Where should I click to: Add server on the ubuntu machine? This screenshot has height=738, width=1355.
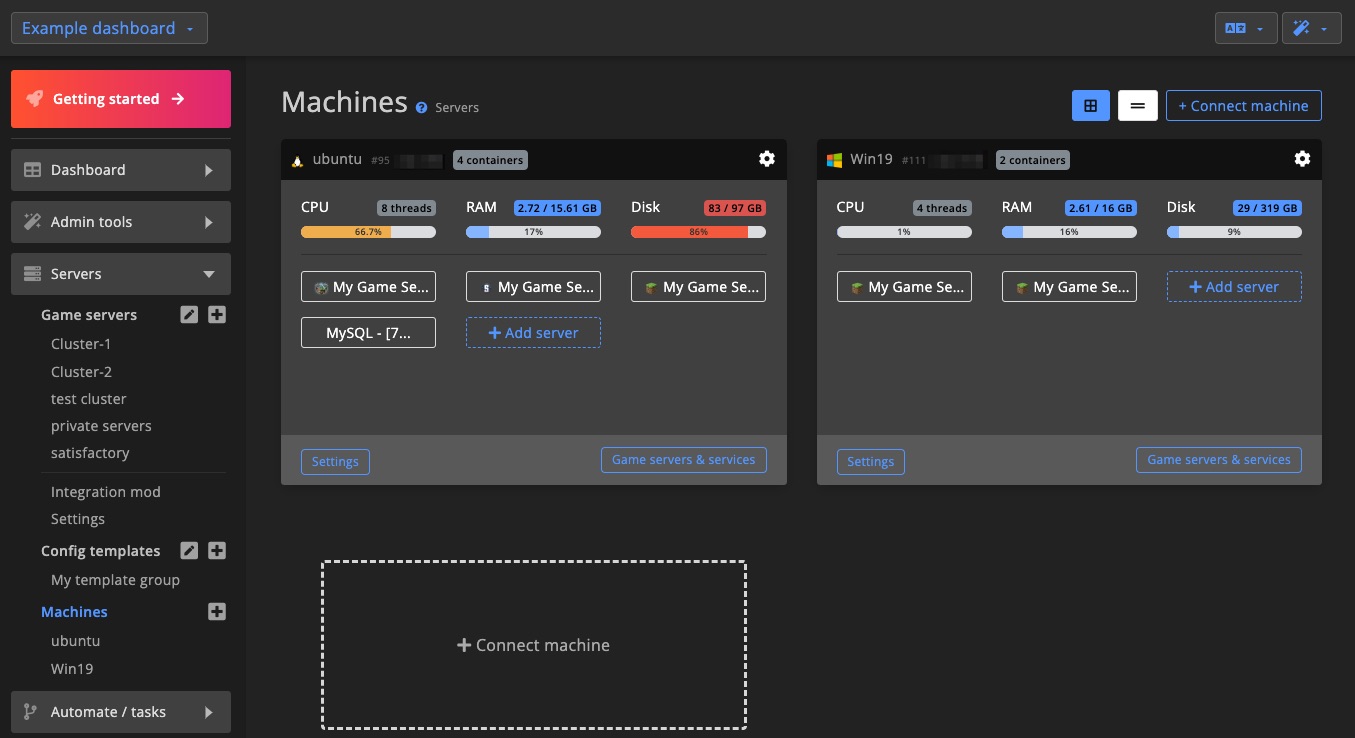click(534, 333)
